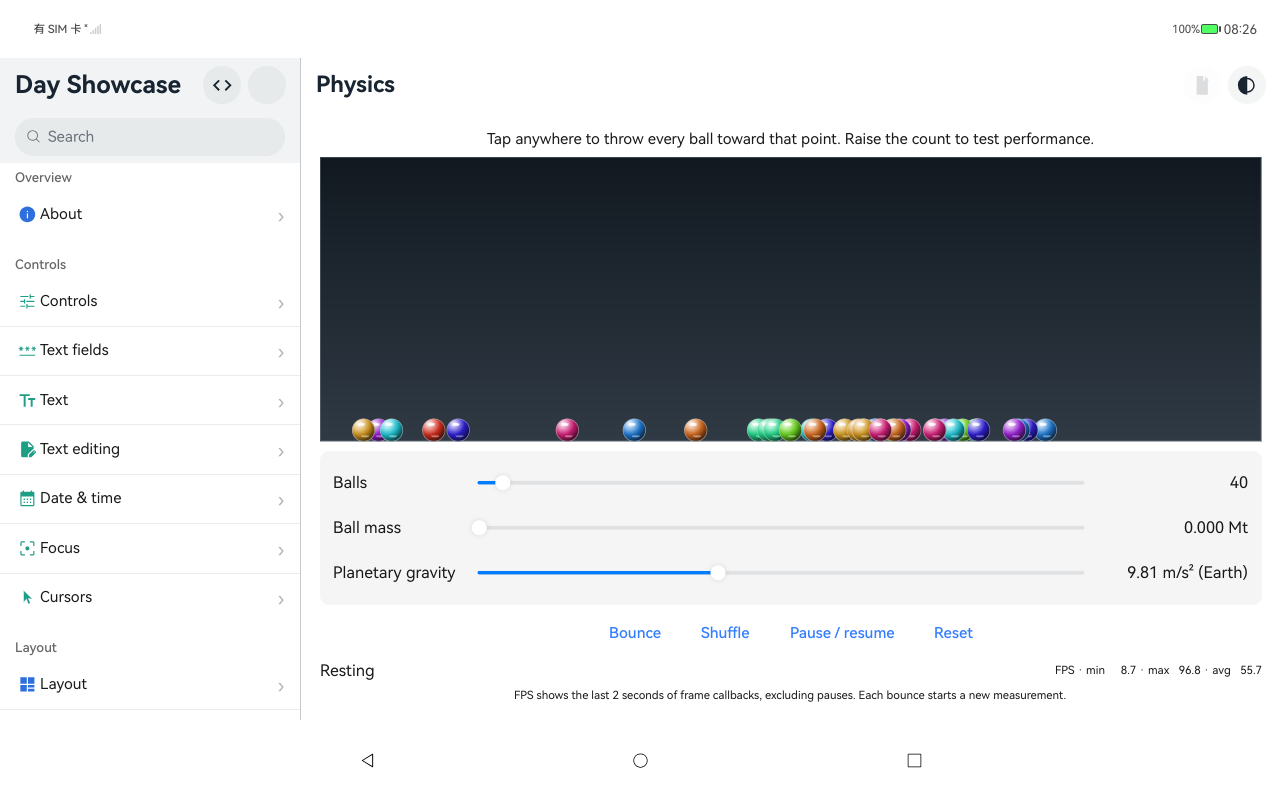Click the focus frame icon beside Focus
This screenshot has width=1280, height=800.
pyautogui.click(x=27, y=548)
